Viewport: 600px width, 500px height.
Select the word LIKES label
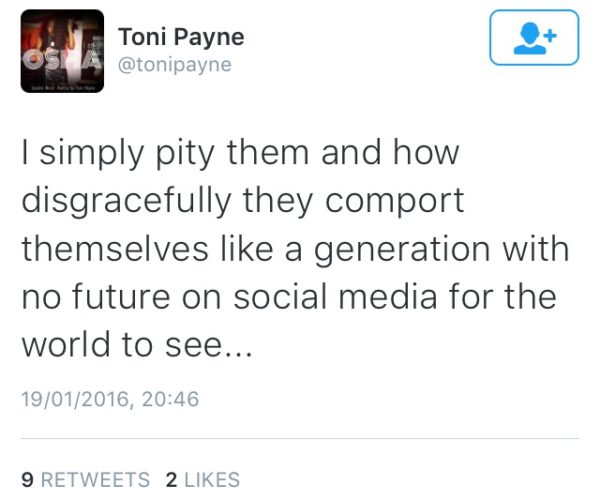[212, 480]
